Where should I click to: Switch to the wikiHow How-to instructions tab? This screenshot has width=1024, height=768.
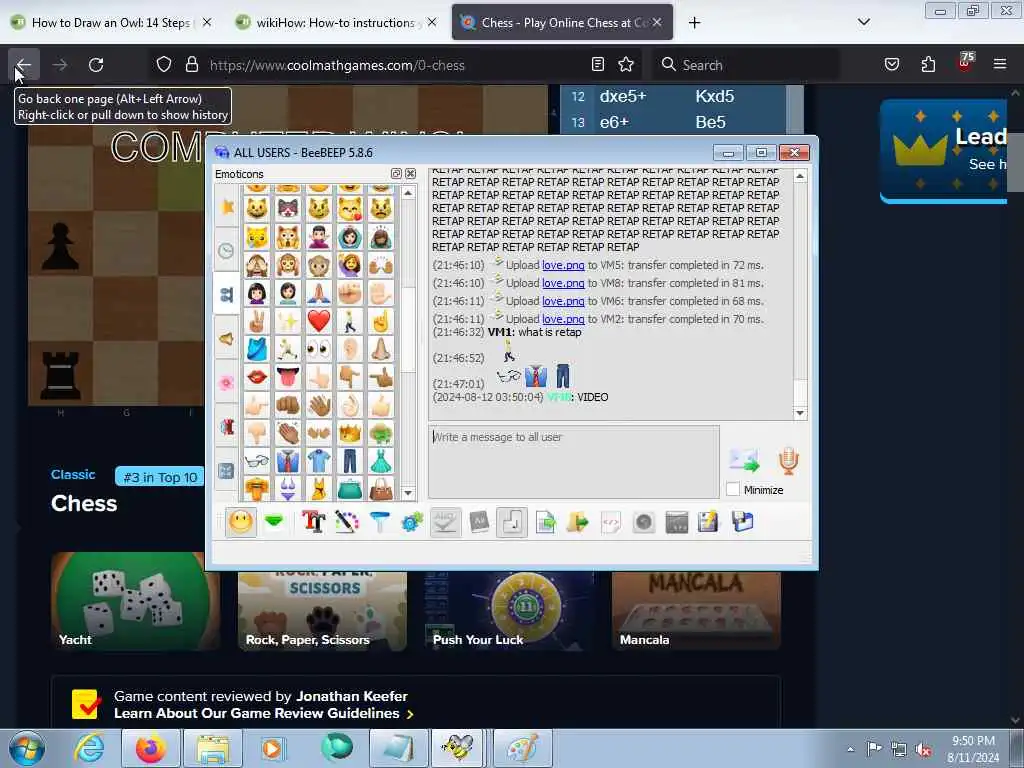pos(337,22)
